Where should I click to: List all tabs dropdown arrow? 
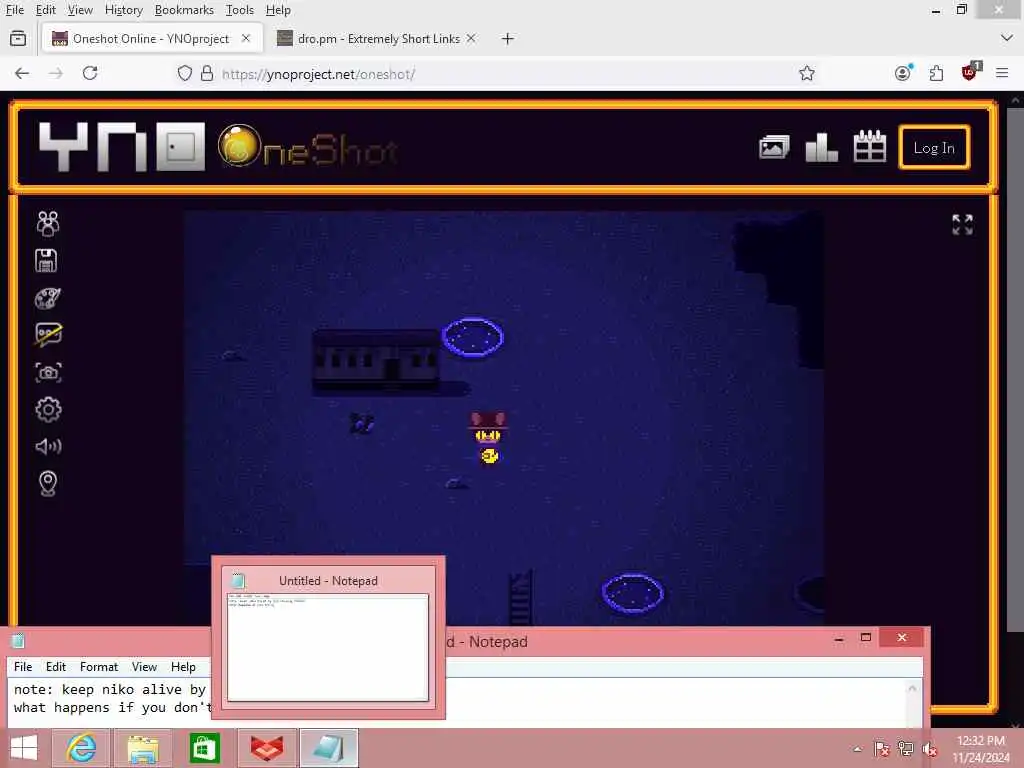pyautogui.click(x=1006, y=39)
